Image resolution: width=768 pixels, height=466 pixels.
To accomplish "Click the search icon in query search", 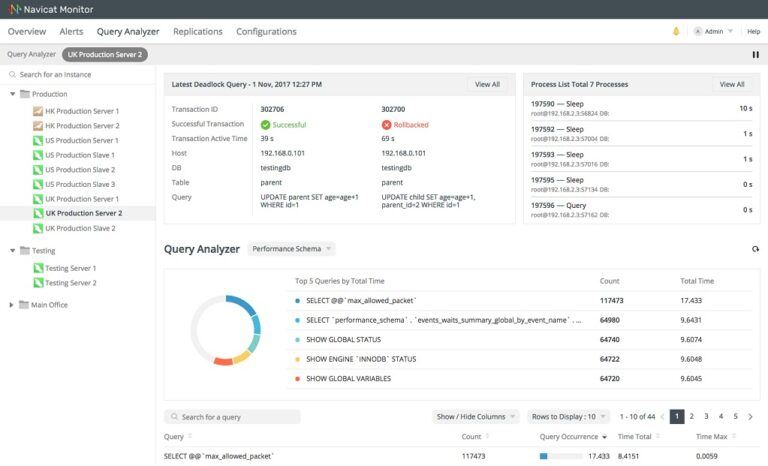I will [174, 417].
